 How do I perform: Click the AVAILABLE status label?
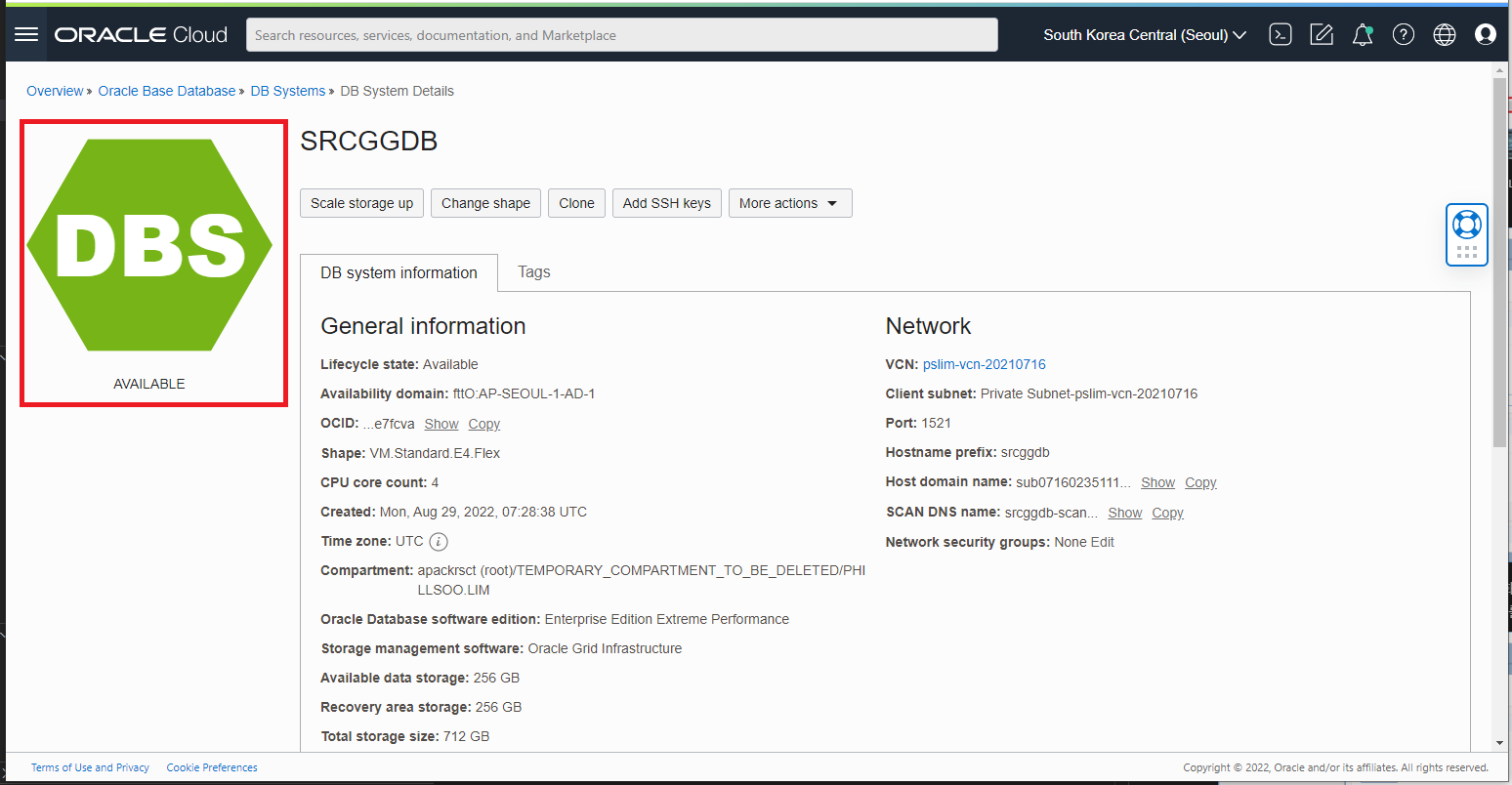[149, 384]
